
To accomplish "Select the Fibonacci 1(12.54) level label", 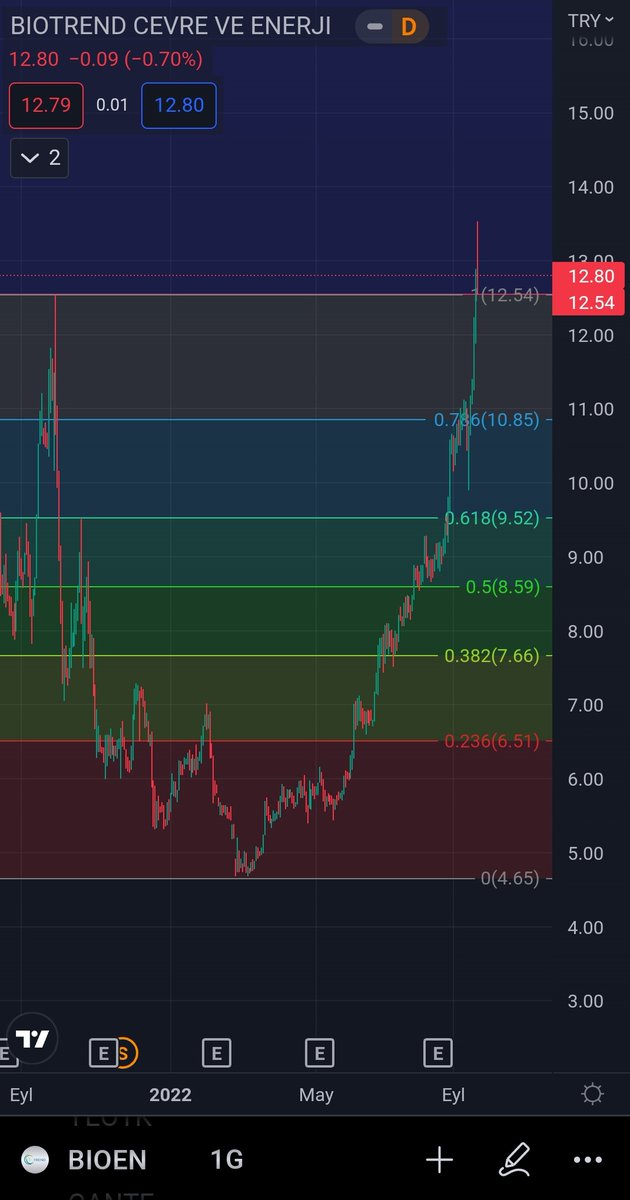I will pyautogui.click(x=505, y=295).
